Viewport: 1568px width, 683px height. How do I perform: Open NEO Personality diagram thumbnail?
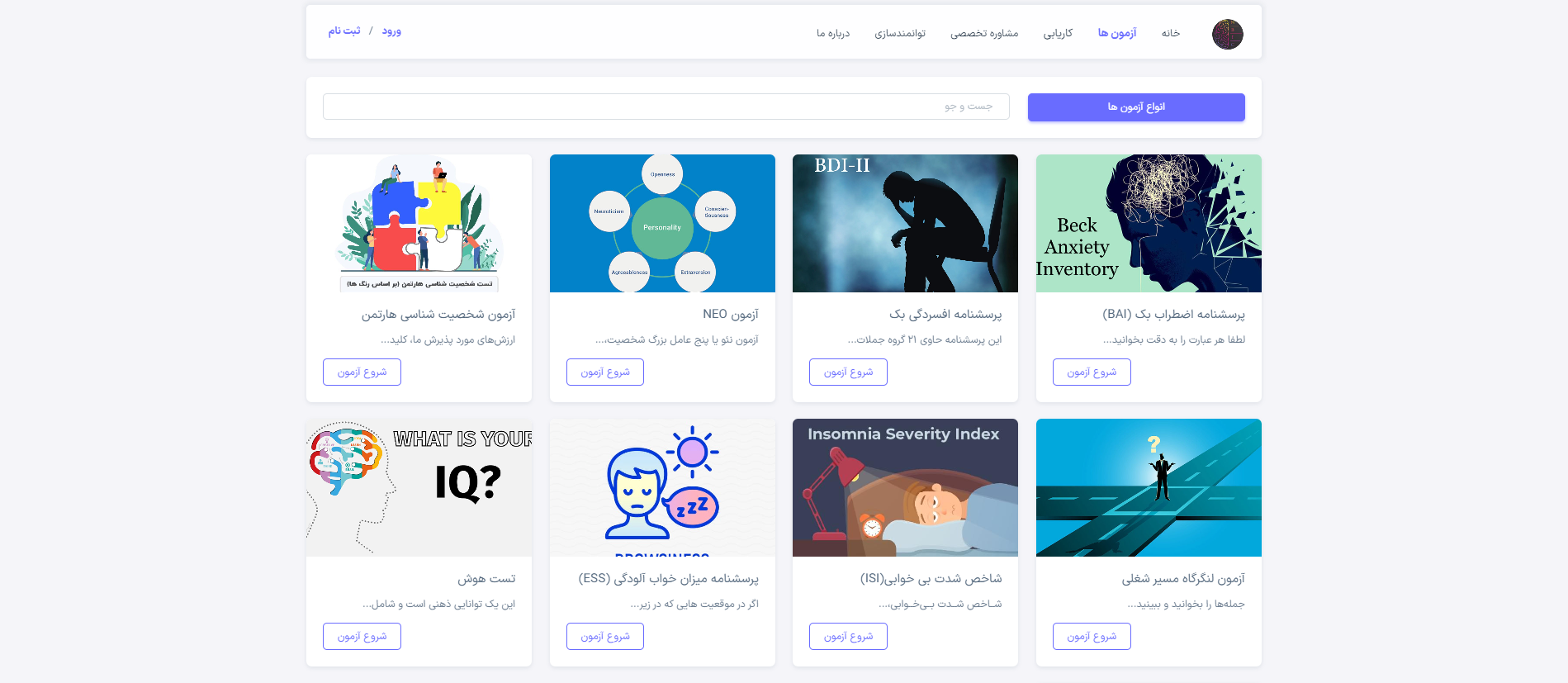pyautogui.click(x=662, y=223)
